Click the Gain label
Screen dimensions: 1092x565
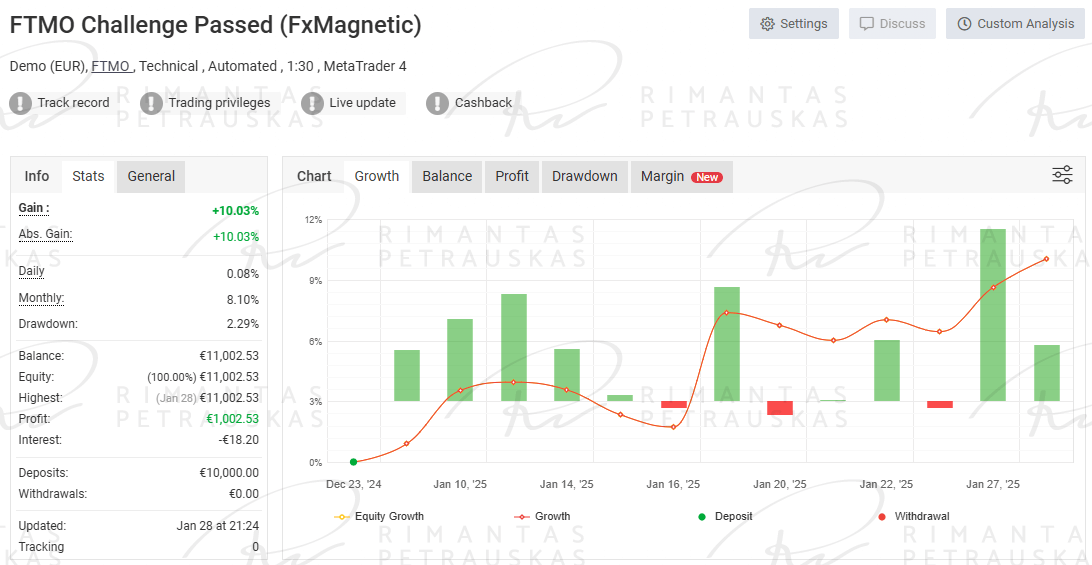(33, 208)
